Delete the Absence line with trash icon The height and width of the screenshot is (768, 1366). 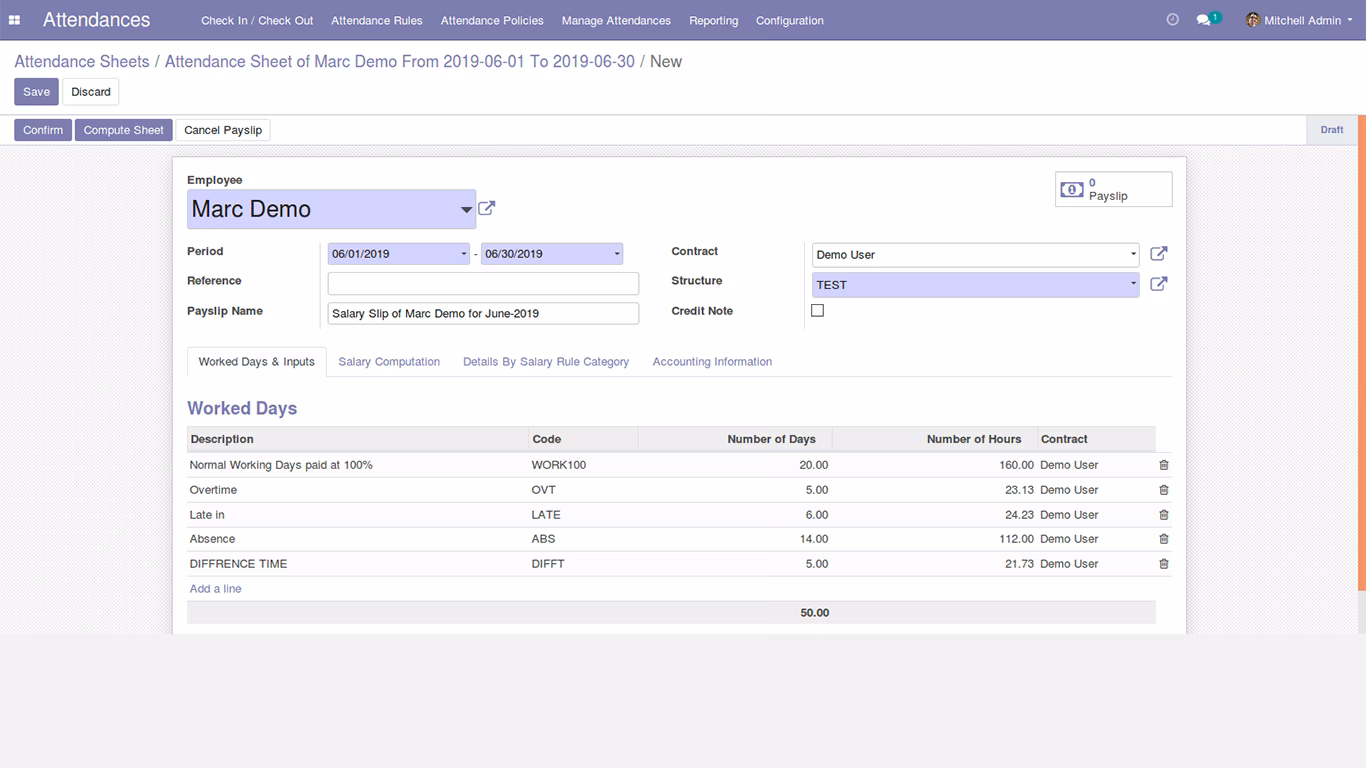point(1164,539)
